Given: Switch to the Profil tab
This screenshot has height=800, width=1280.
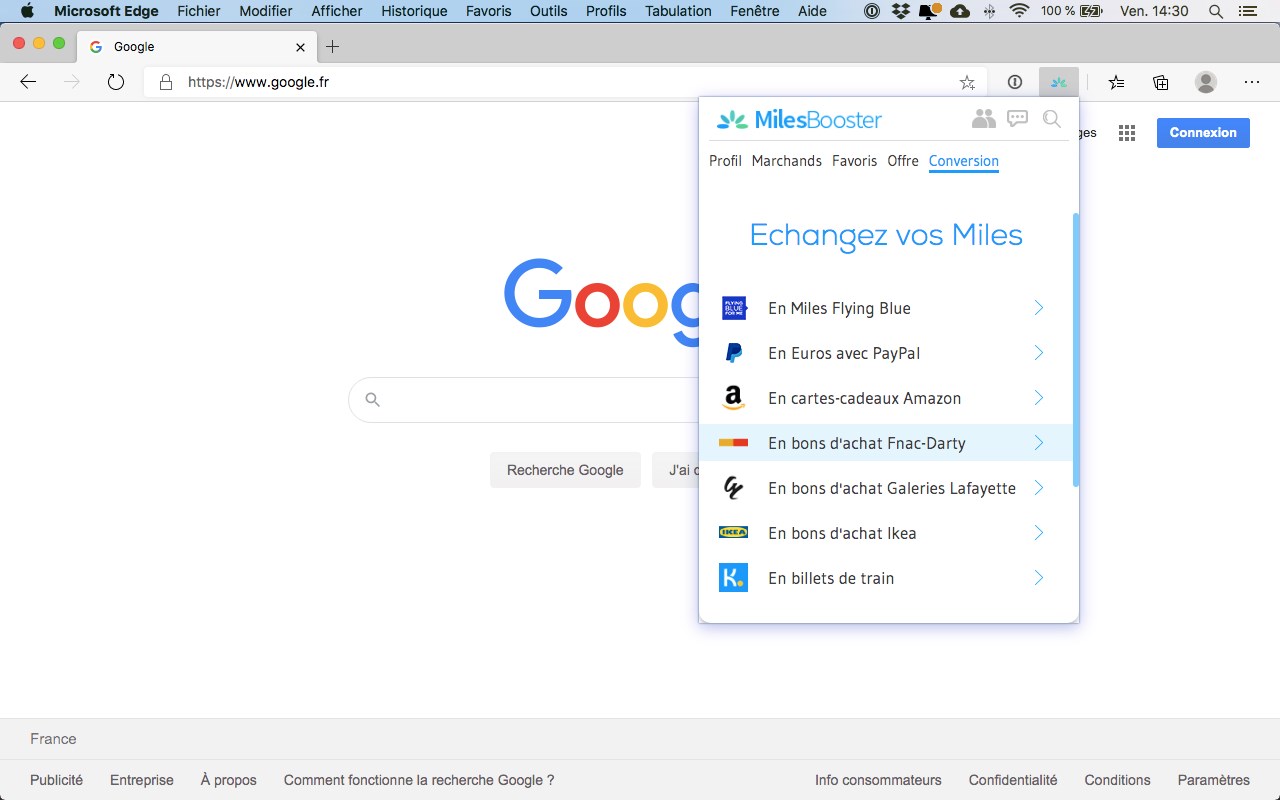Looking at the screenshot, I should [725, 161].
